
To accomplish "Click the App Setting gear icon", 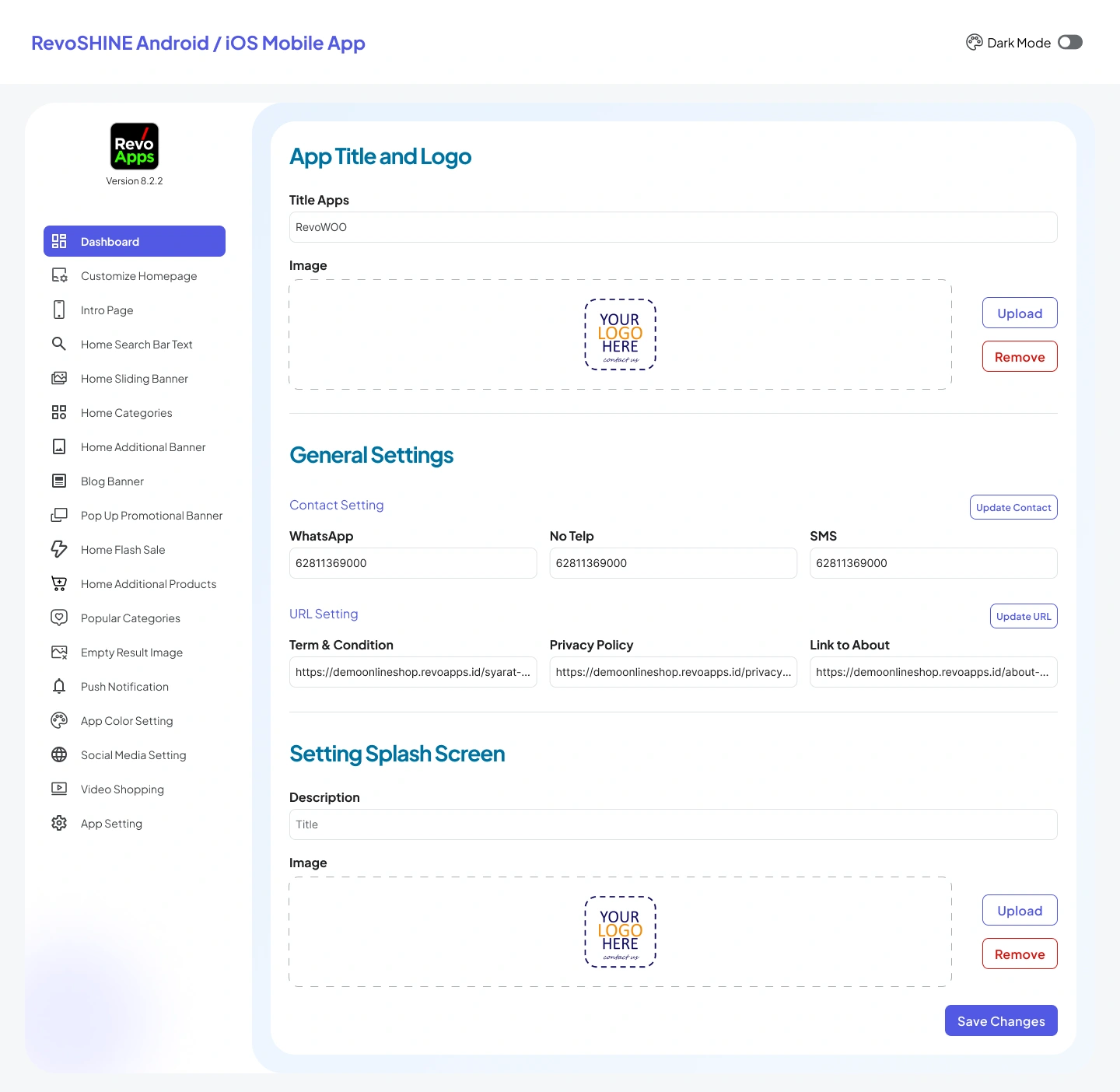I will [x=59, y=823].
